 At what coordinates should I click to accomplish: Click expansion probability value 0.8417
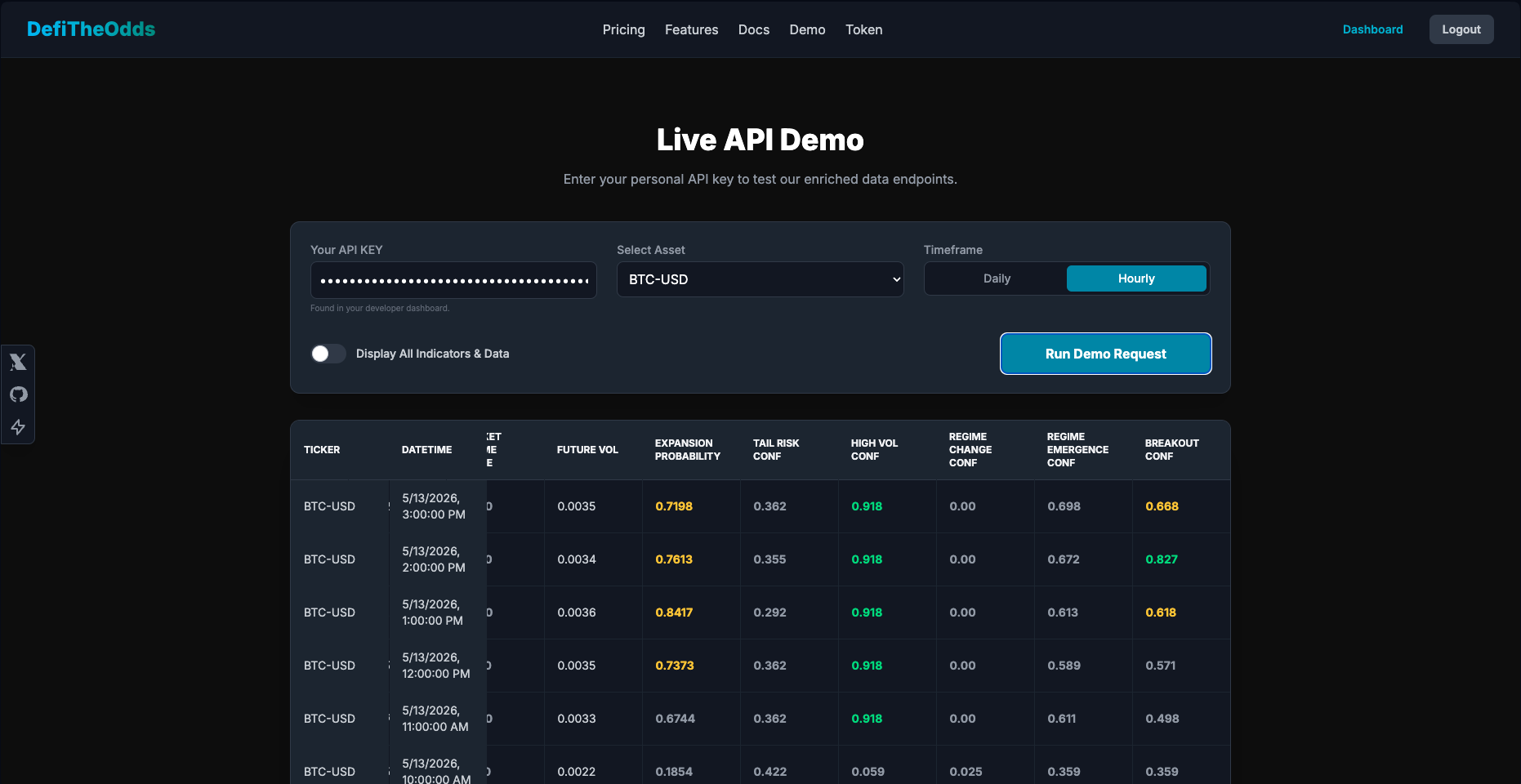tap(674, 612)
